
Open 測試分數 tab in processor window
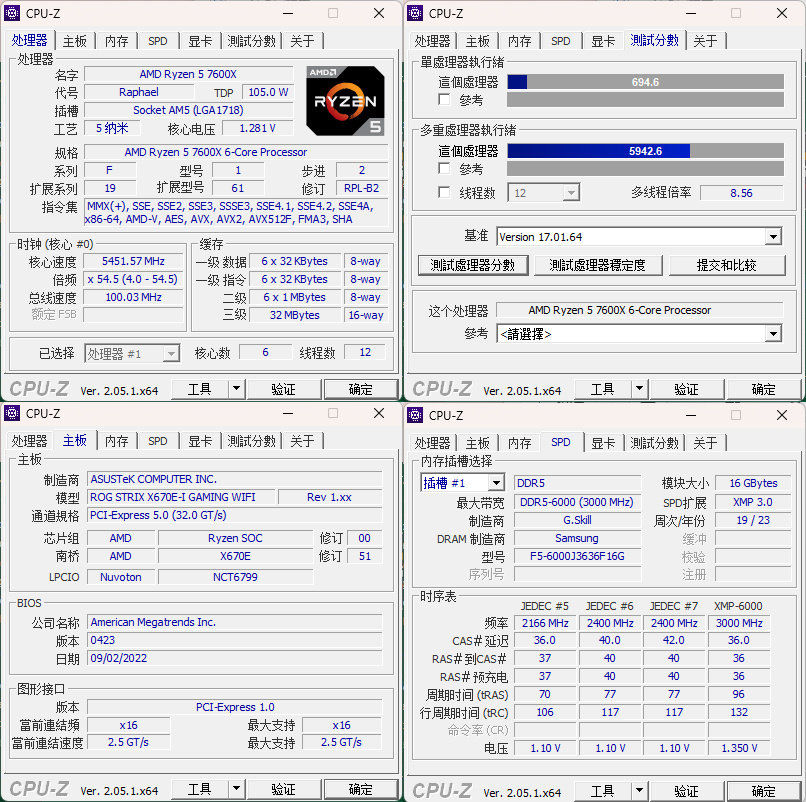click(x=251, y=41)
